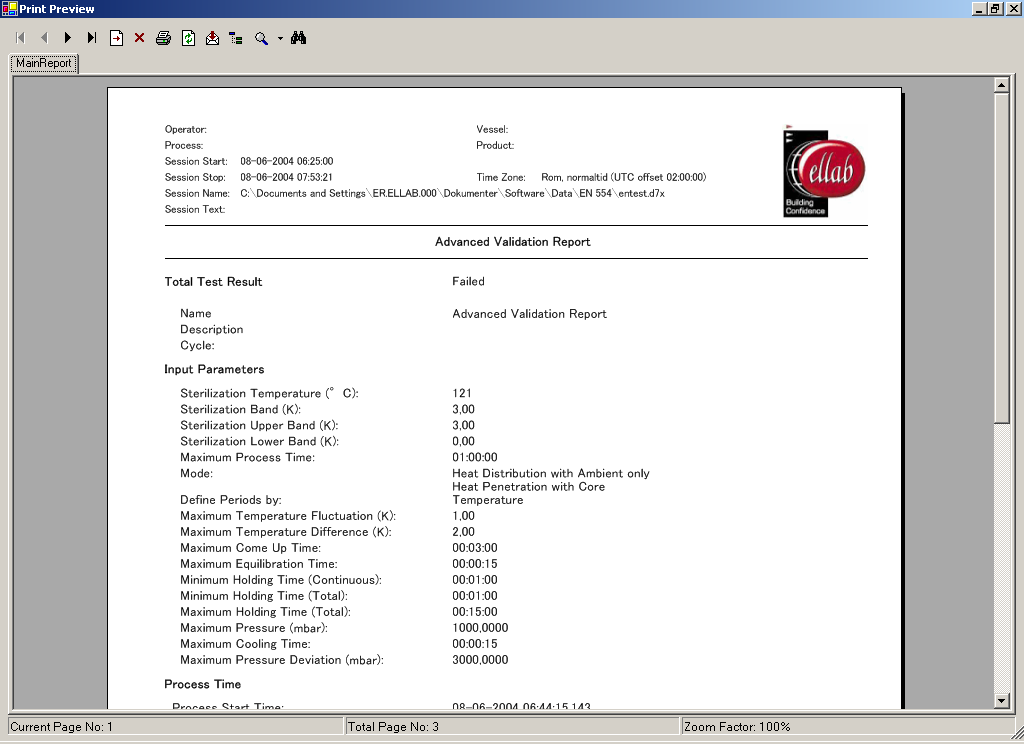Viewport: 1024px width, 744px height.
Task: Click the 'Maximum Equilibration Time:' label
Action: tap(259, 564)
